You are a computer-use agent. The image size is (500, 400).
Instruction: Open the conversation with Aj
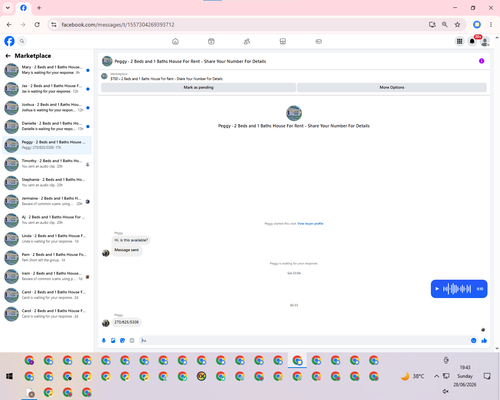click(x=47, y=220)
